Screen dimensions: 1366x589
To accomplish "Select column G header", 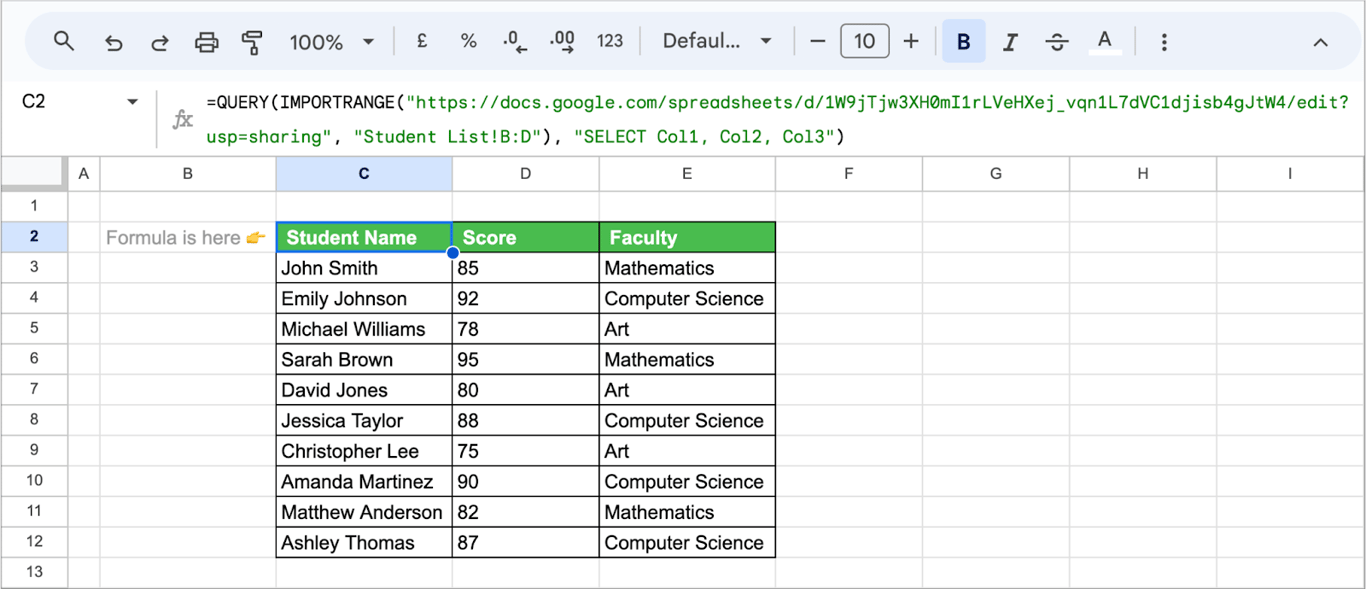I will pos(996,174).
